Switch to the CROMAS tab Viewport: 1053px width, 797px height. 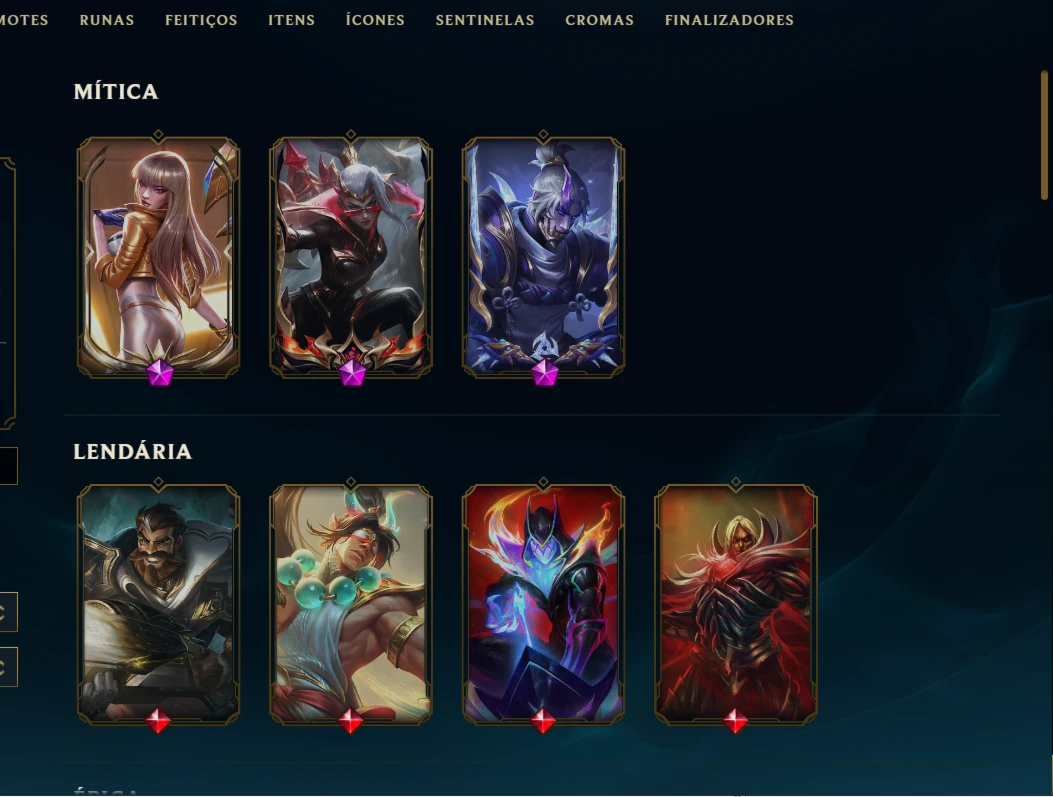pos(599,20)
